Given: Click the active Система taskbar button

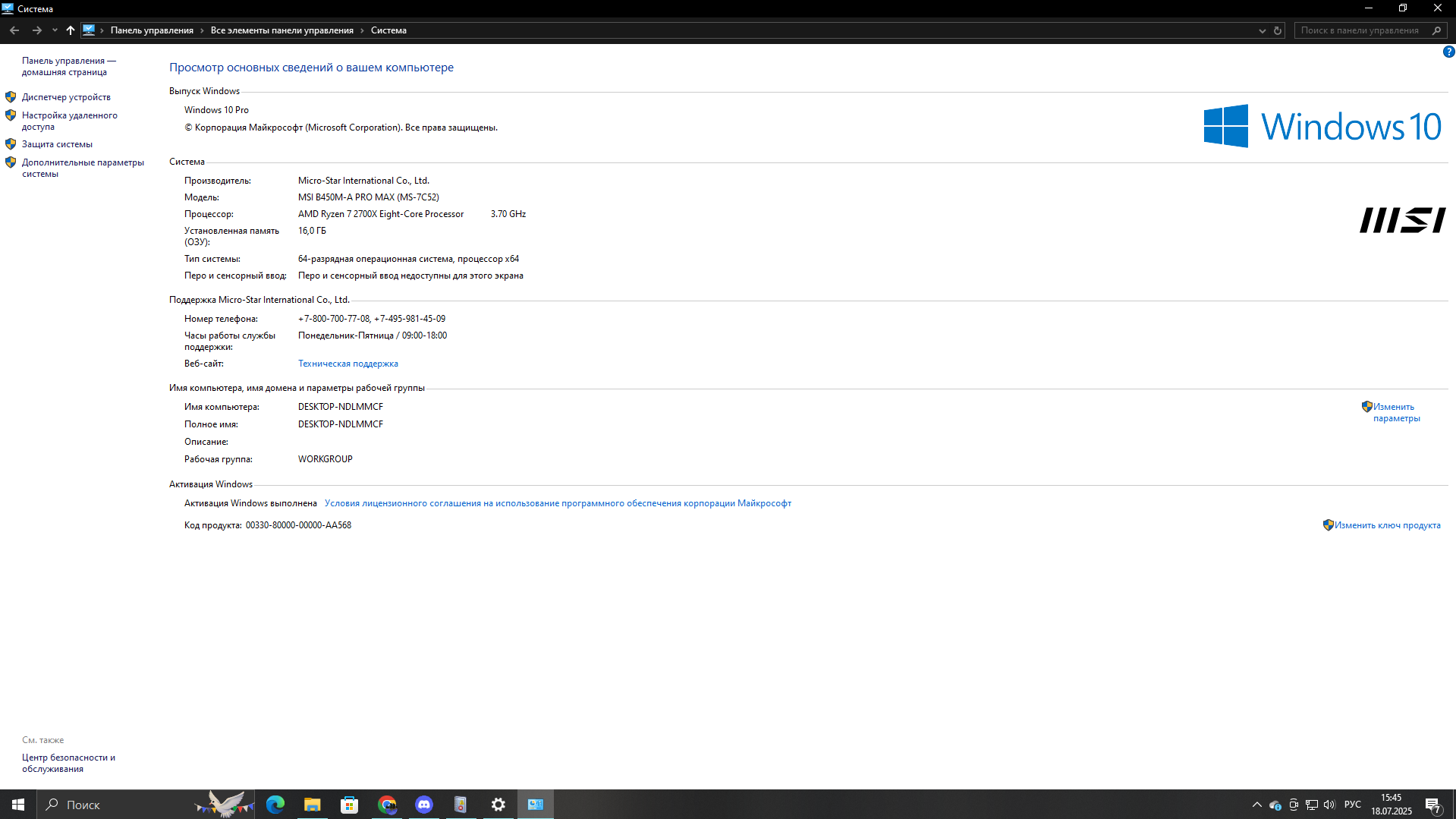Looking at the screenshot, I should coord(536,805).
